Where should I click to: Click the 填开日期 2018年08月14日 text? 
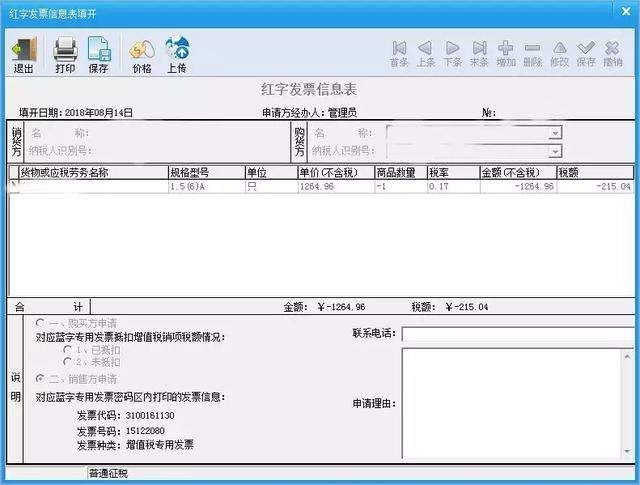coord(76,113)
